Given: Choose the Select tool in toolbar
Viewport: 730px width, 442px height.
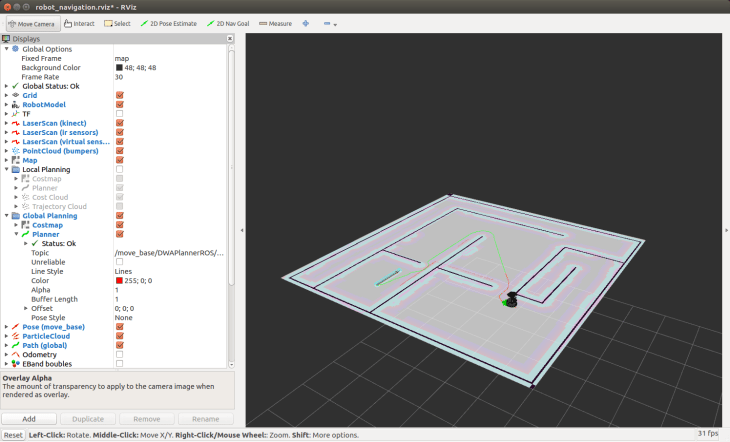Looking at the screenshot, I should [117, 22].
